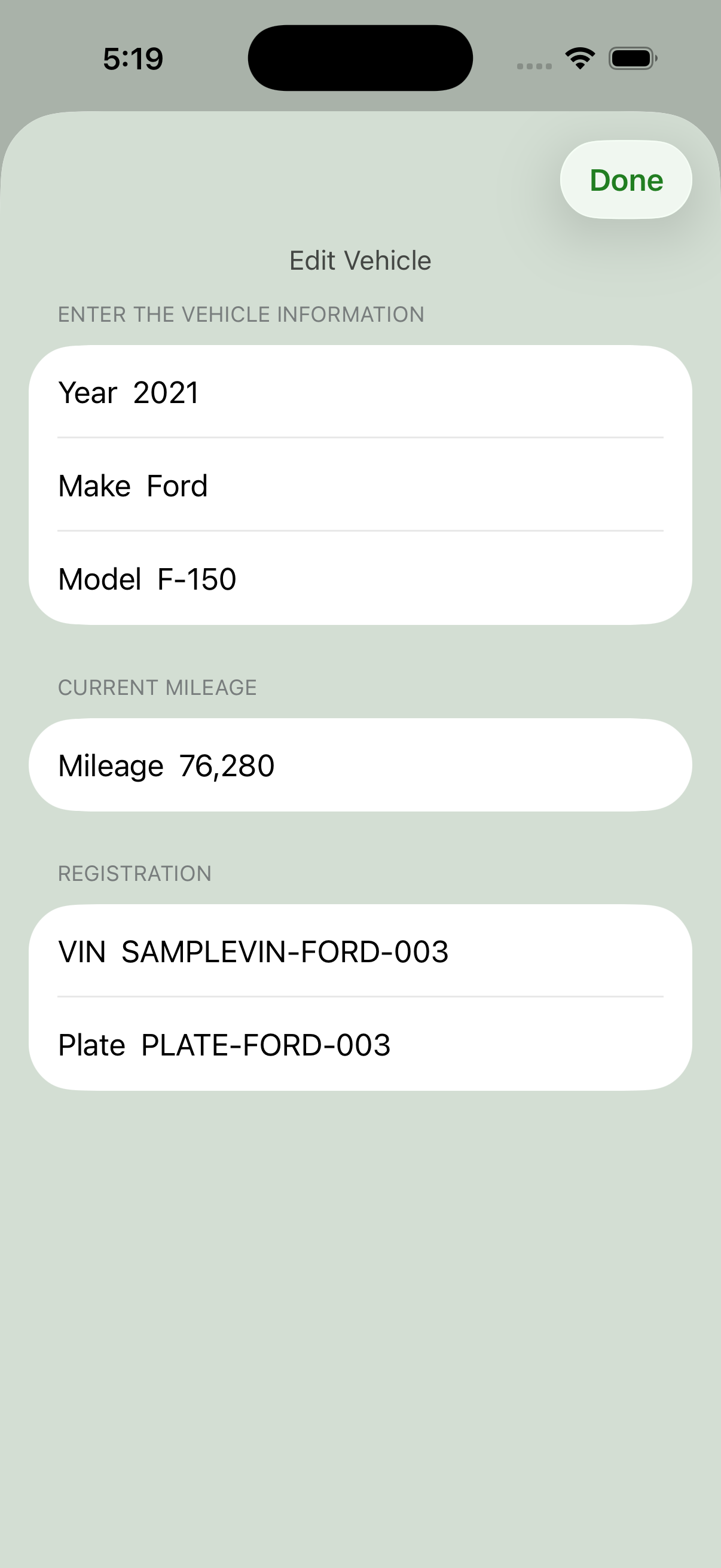Tap the Registration section header

[135, 874]
